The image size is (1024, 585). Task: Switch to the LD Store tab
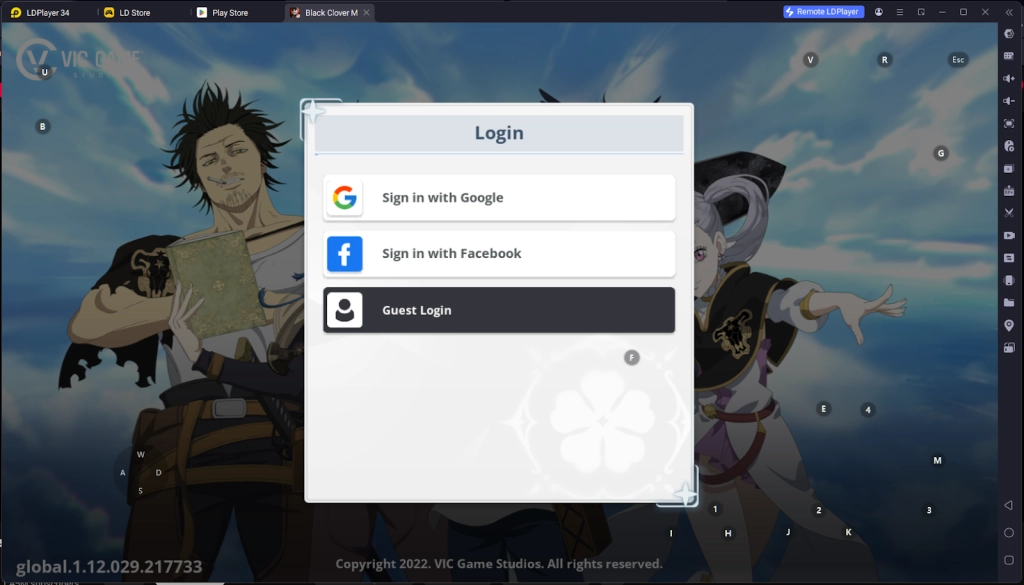128,12
